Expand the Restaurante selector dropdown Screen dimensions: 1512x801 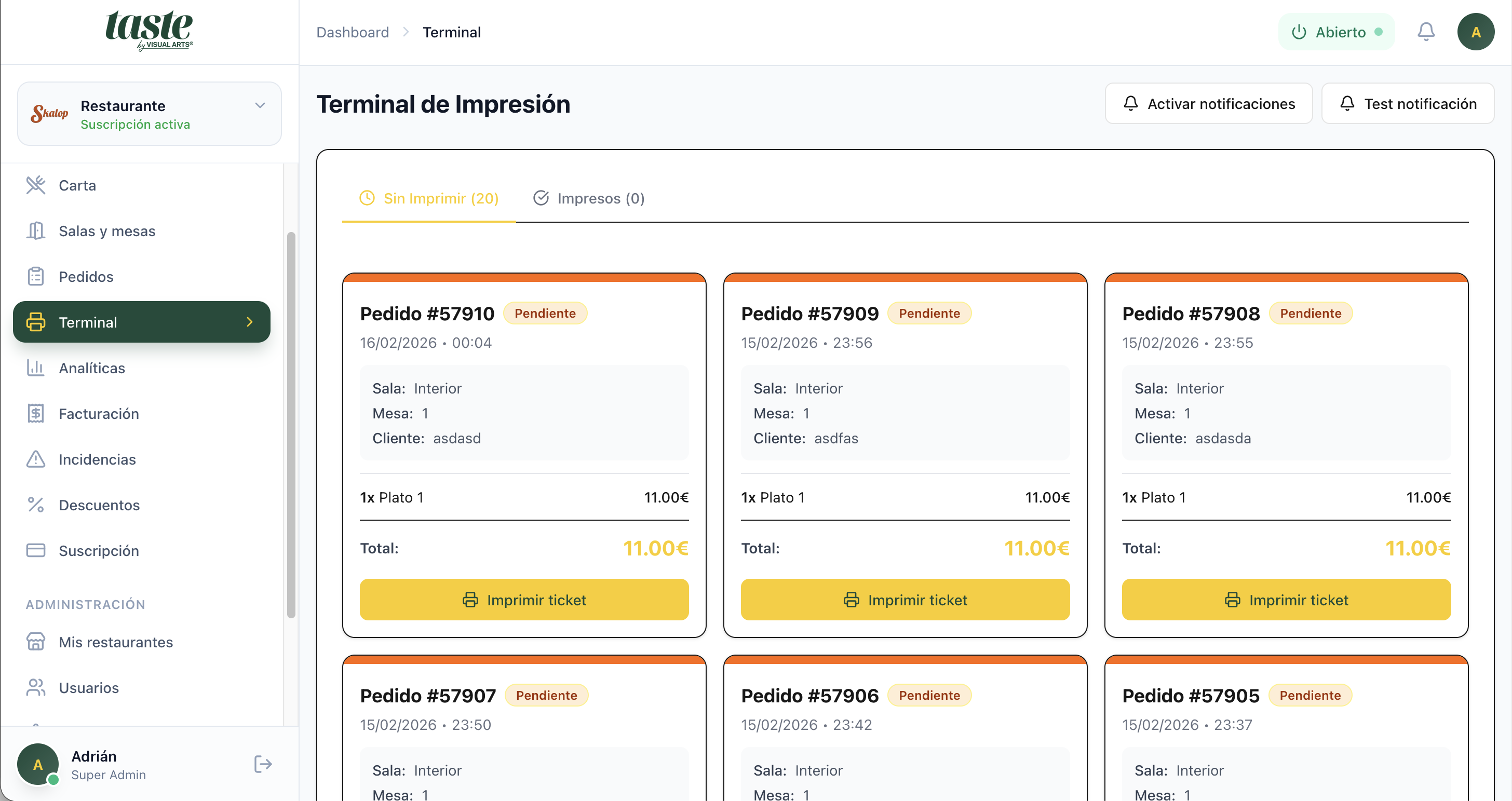[260, 105]
